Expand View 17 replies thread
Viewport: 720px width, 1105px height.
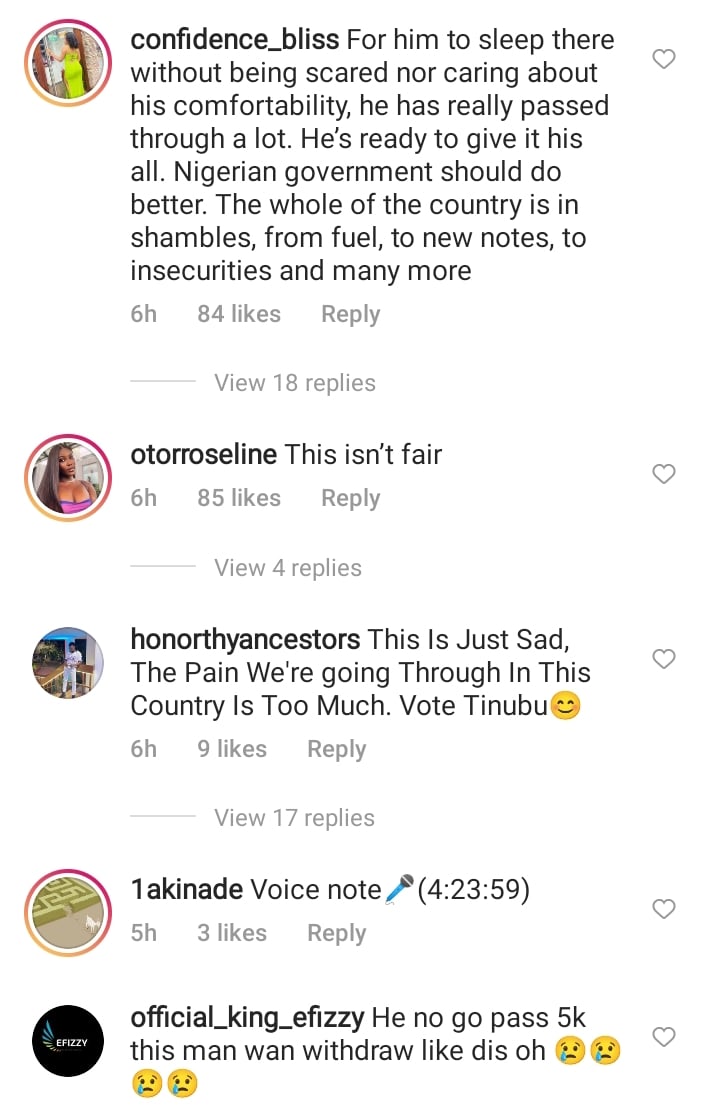click(294, 818)
